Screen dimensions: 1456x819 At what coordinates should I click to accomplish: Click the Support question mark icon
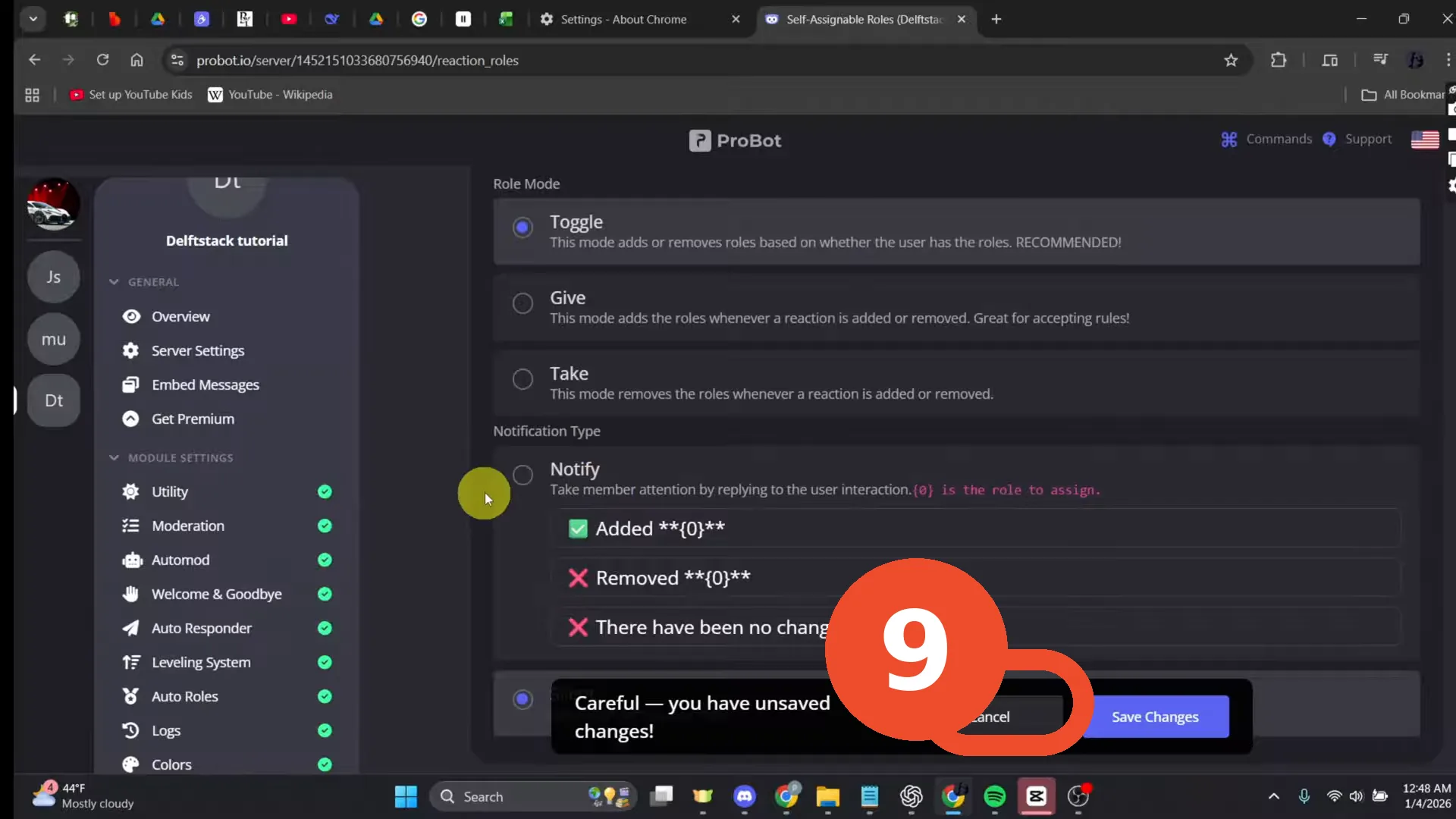1329,140
